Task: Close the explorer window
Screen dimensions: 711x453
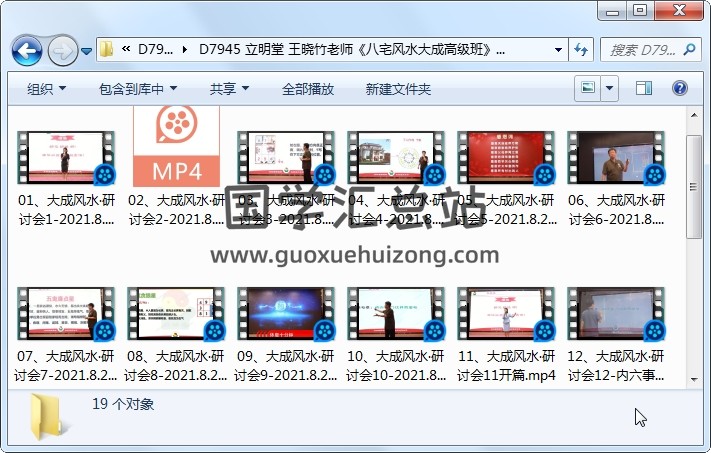Action: click(679, 10)
